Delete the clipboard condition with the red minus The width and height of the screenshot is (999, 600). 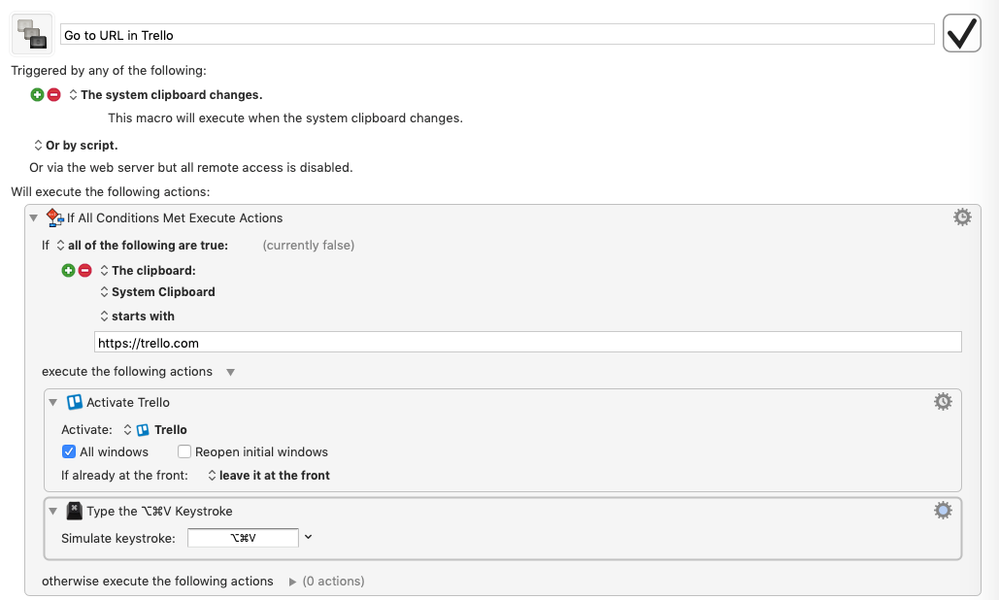[85, 271]
